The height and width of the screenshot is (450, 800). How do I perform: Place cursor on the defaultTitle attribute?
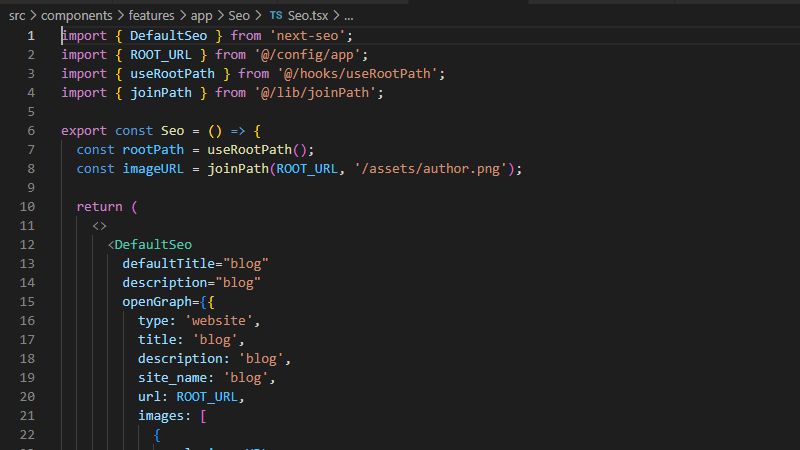(x=169, y=264)
